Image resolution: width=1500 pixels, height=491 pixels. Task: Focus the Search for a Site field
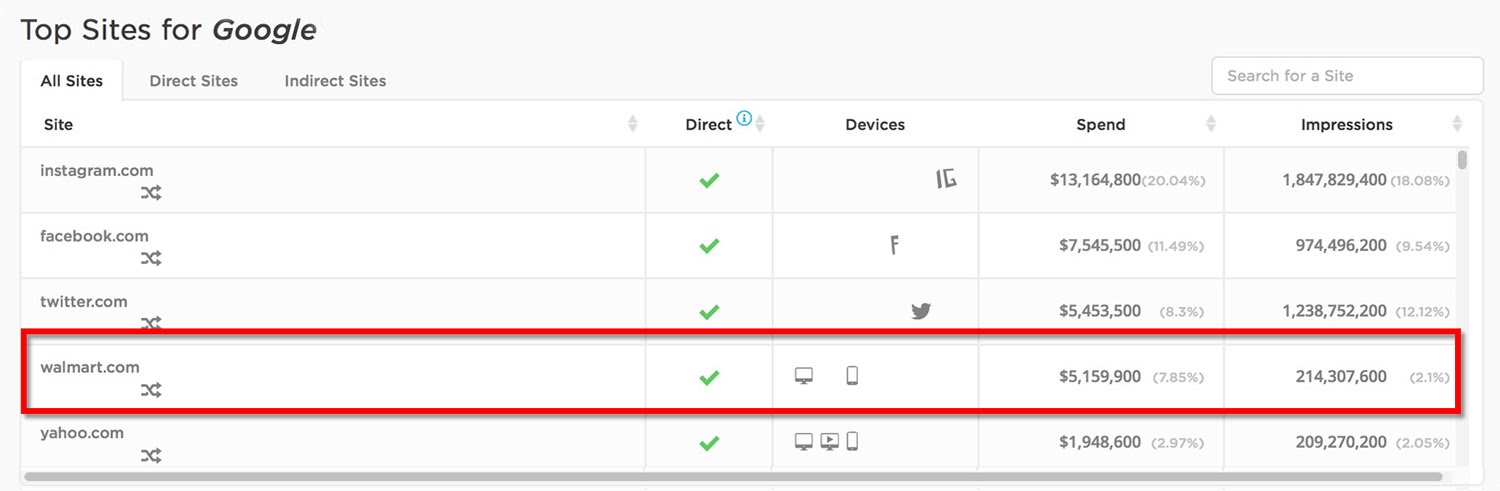click(1347, 76)
